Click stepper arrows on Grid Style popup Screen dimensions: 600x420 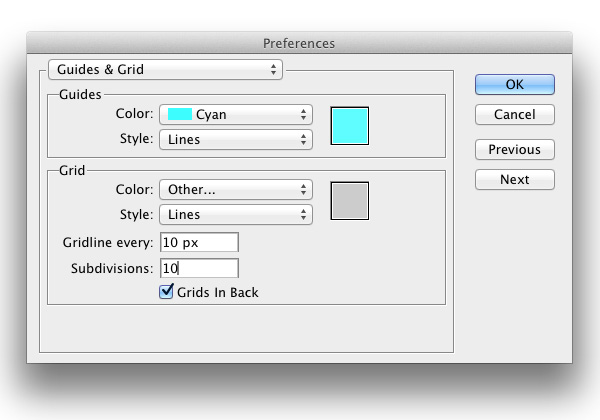click(x=303, y=214)
